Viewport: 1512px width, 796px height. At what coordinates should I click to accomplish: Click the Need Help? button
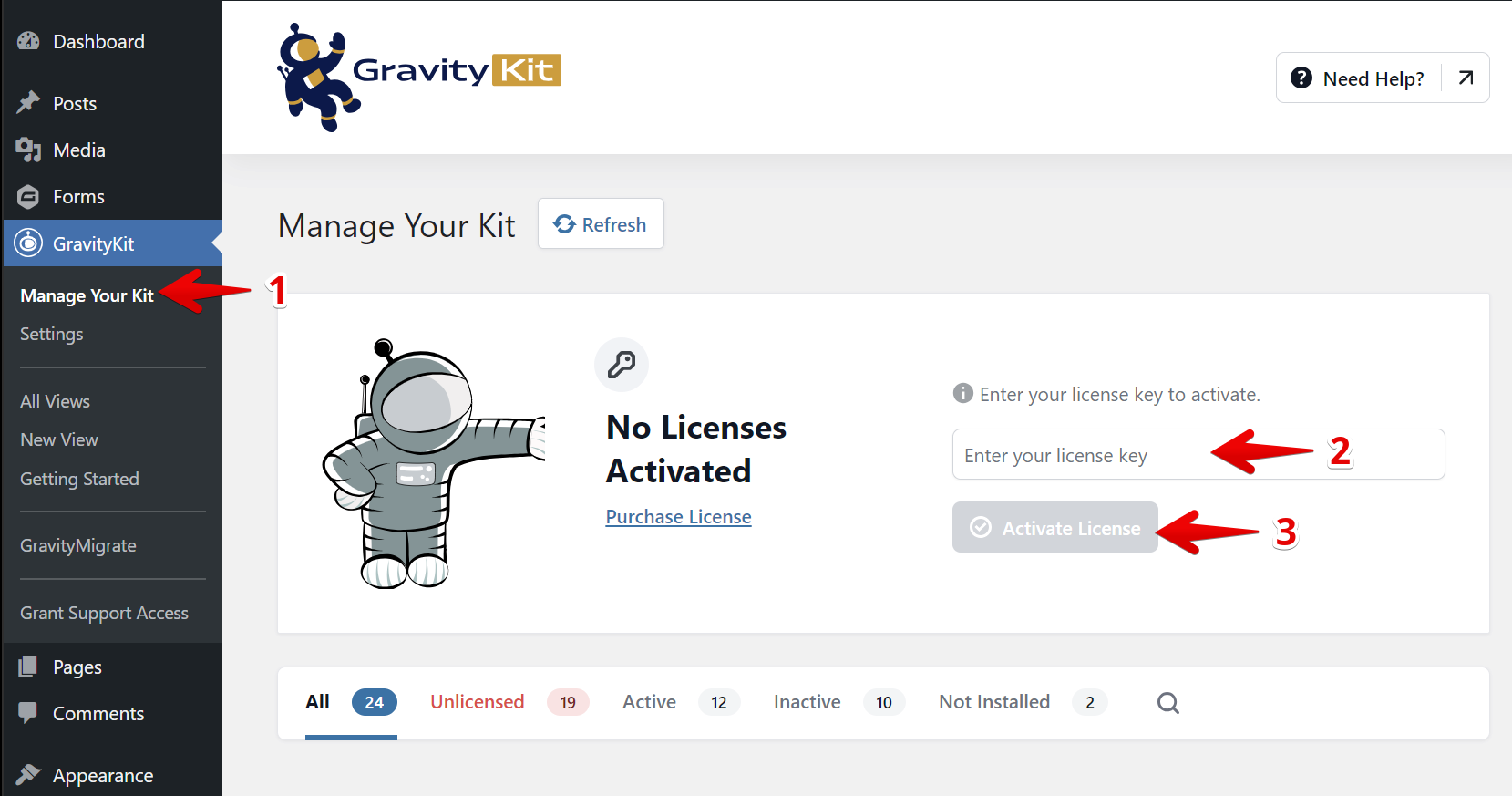pos(1360,78)
